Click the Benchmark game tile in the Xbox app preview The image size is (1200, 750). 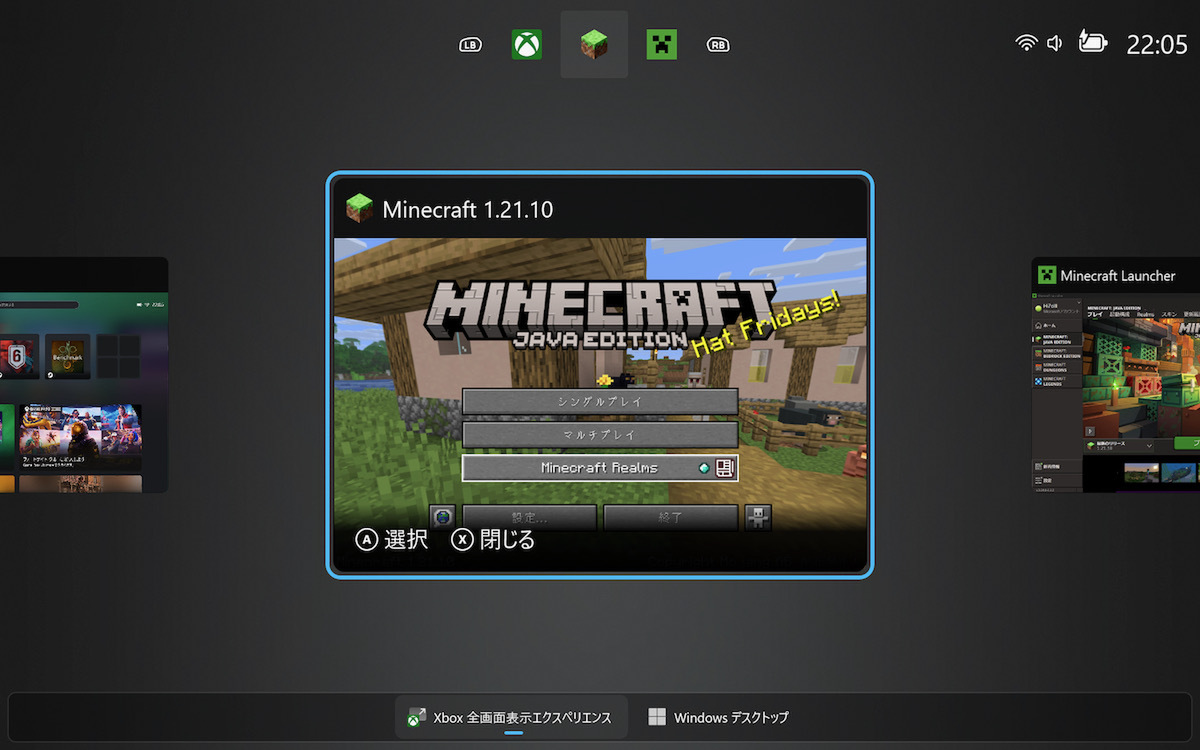point(68,356)
